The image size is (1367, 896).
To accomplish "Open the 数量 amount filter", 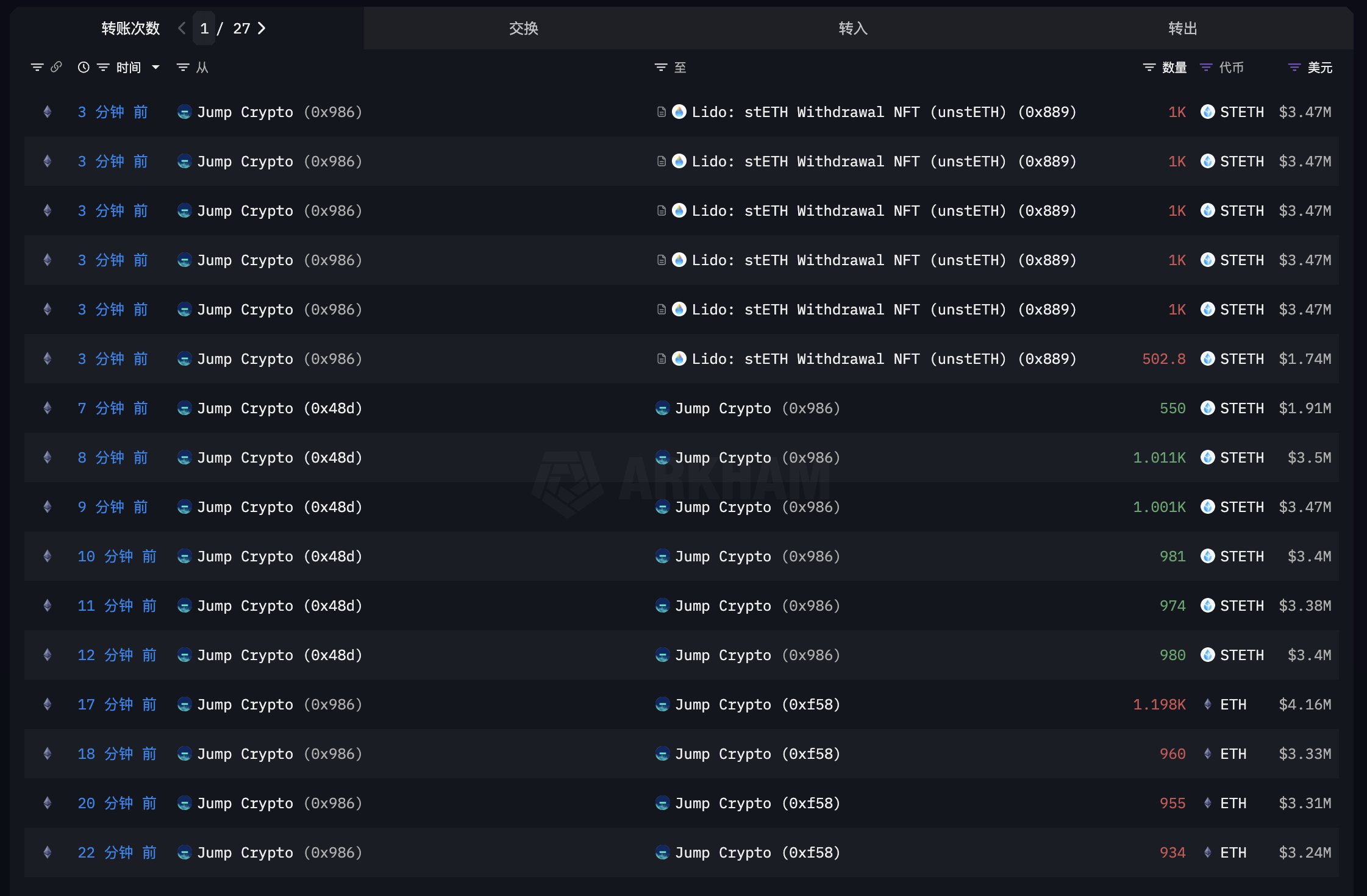I will 1149,67.
